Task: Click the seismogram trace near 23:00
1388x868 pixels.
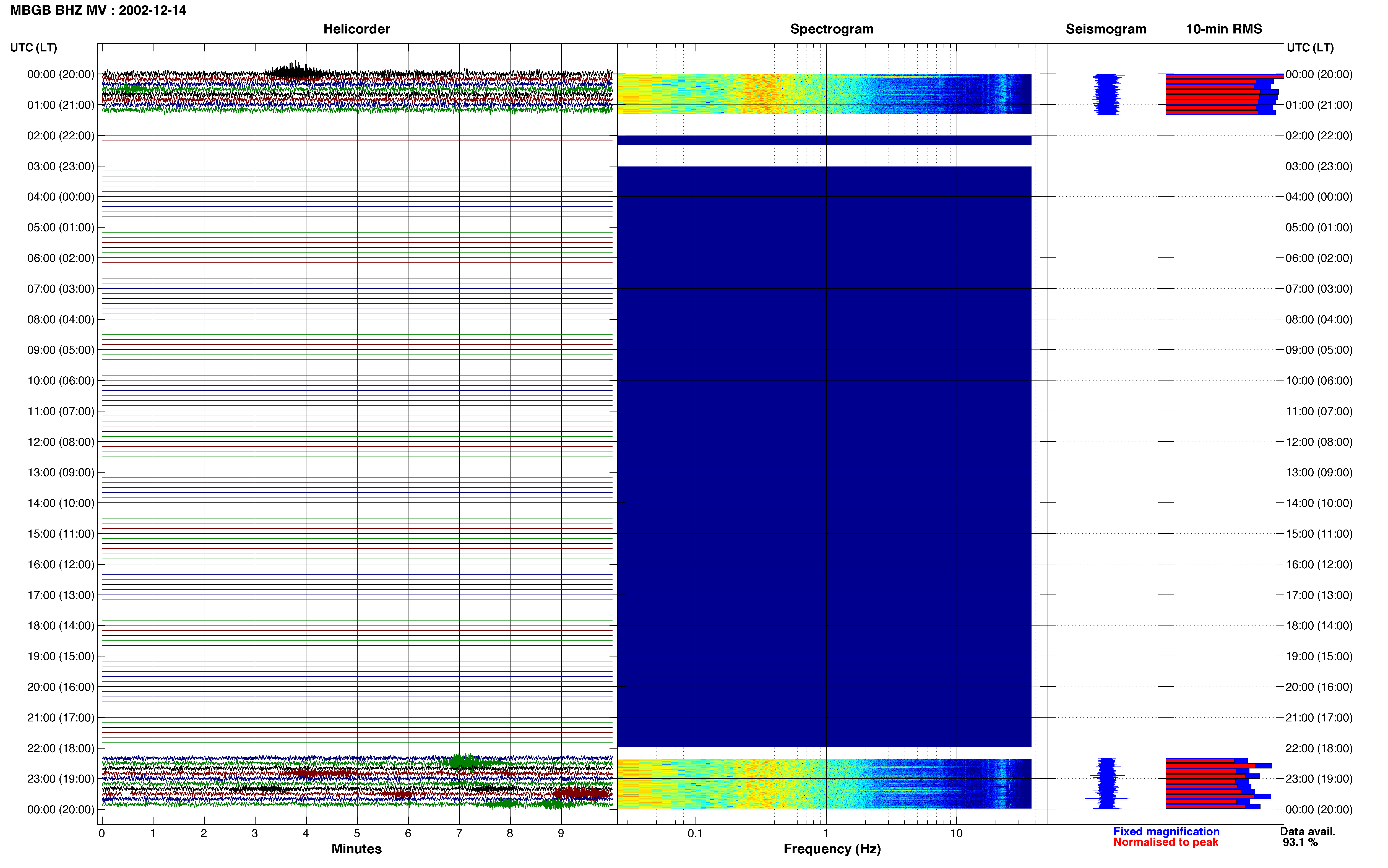Action: [1106, 784]
